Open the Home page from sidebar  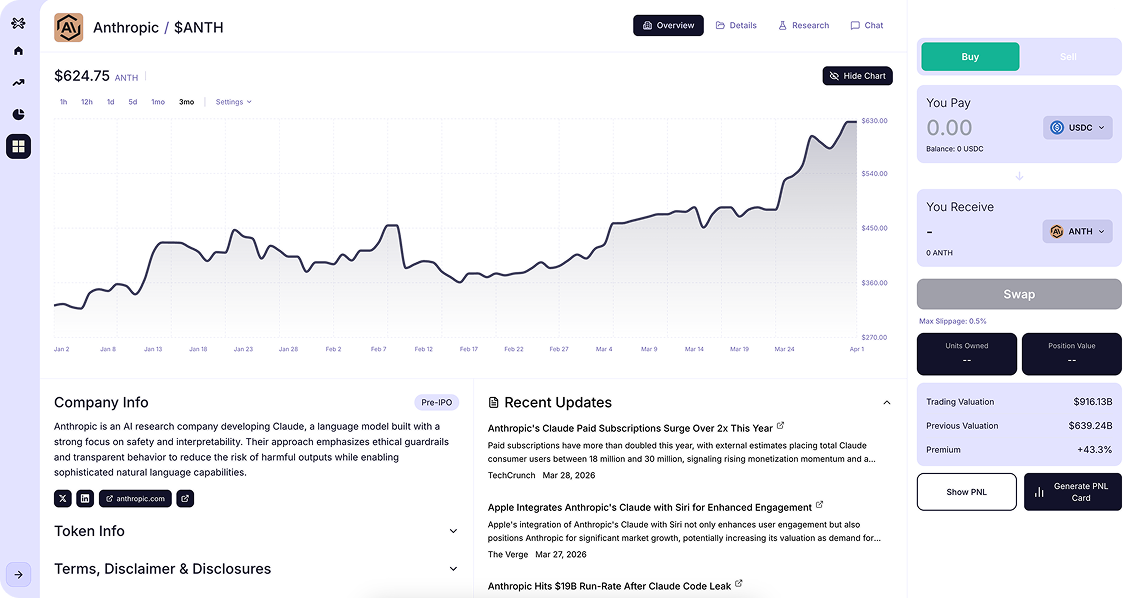(18, 50)
